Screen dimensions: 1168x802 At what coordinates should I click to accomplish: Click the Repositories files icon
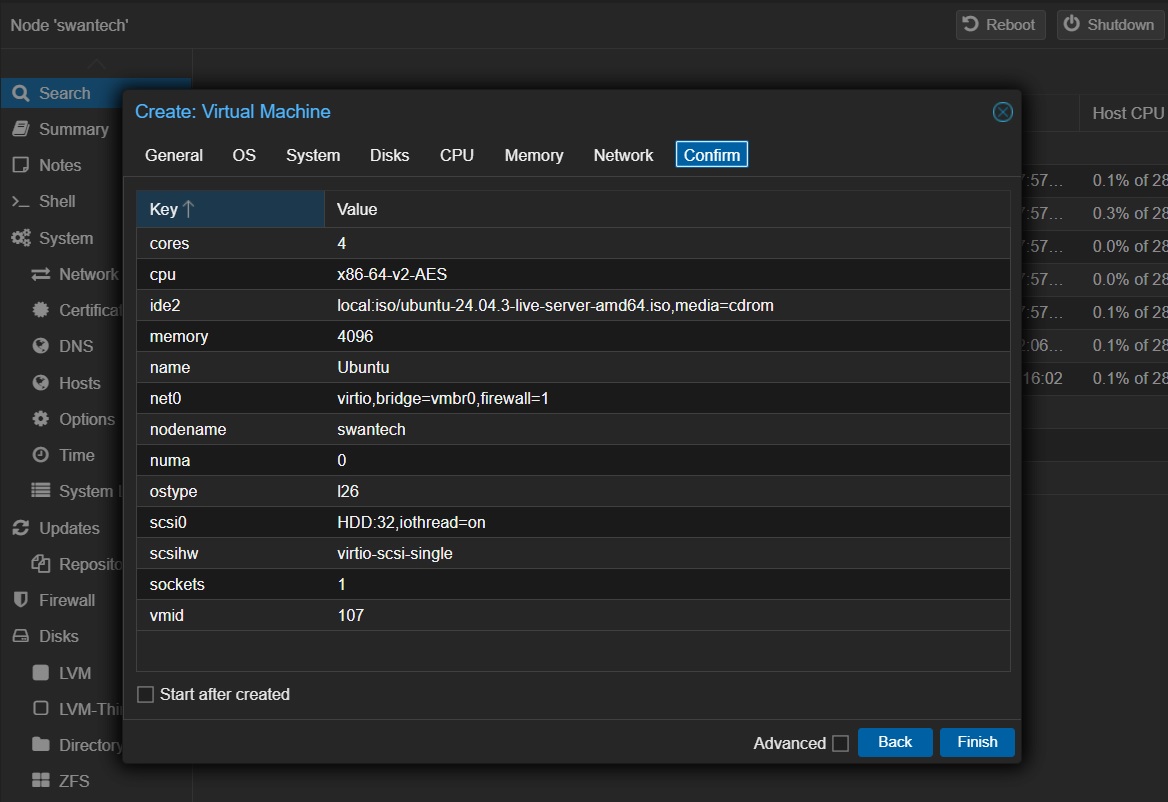(41, 564)
